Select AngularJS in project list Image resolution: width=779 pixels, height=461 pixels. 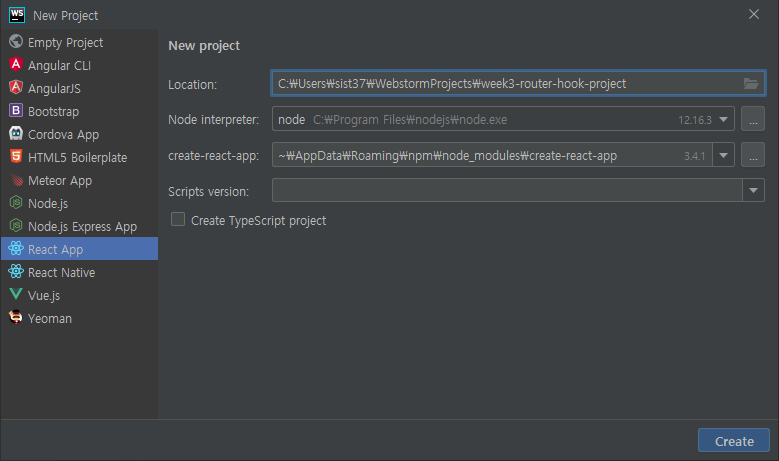point(79,88)
